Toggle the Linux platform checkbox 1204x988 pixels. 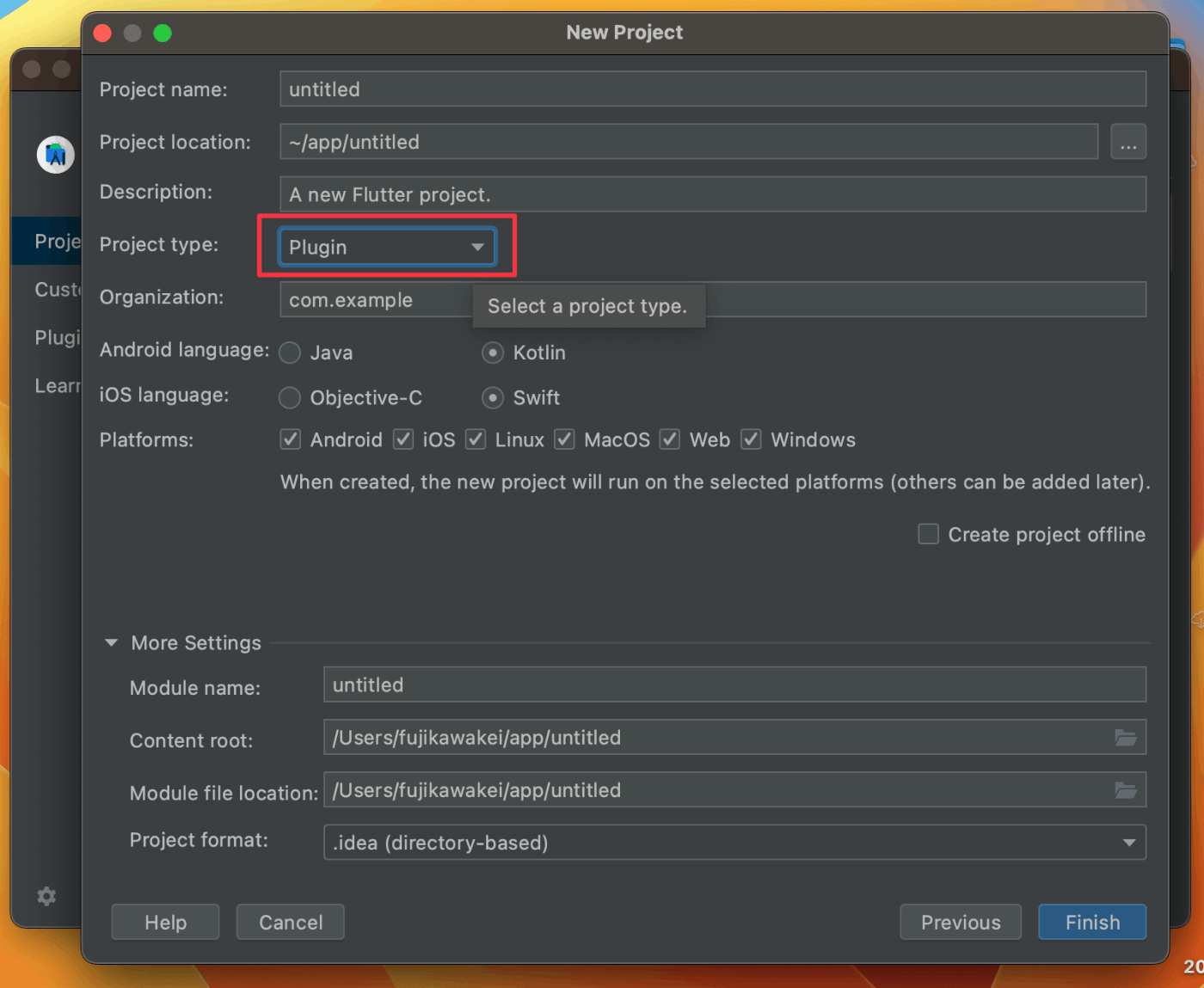click(x=476, y=439)
